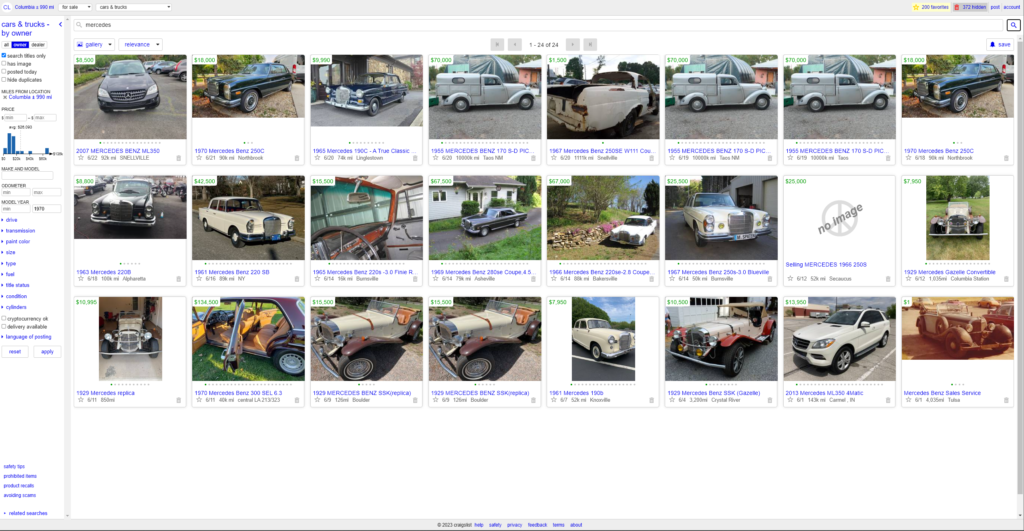Remove the Columbia location filter X

point(5,97)
